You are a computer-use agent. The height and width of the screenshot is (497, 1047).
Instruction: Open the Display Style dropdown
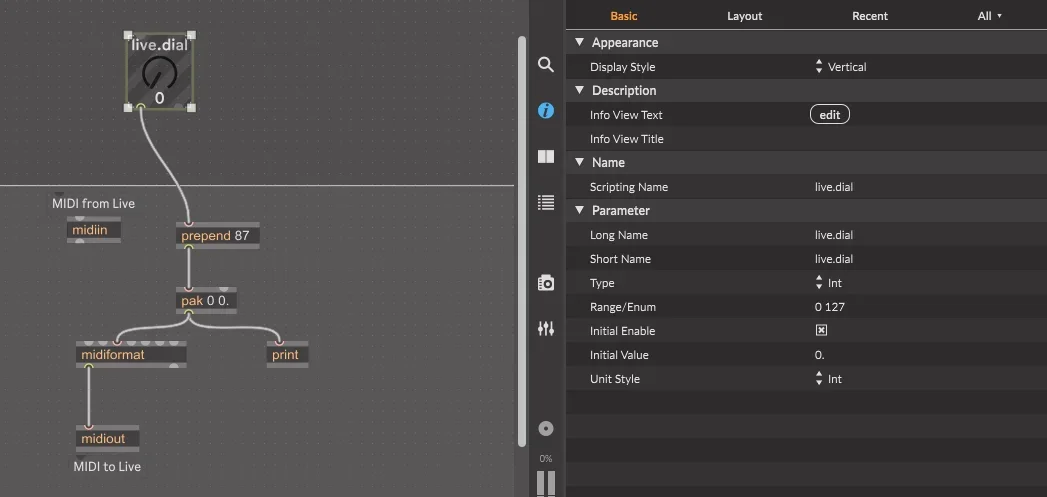pyautogui.click(x=840, y=67)
